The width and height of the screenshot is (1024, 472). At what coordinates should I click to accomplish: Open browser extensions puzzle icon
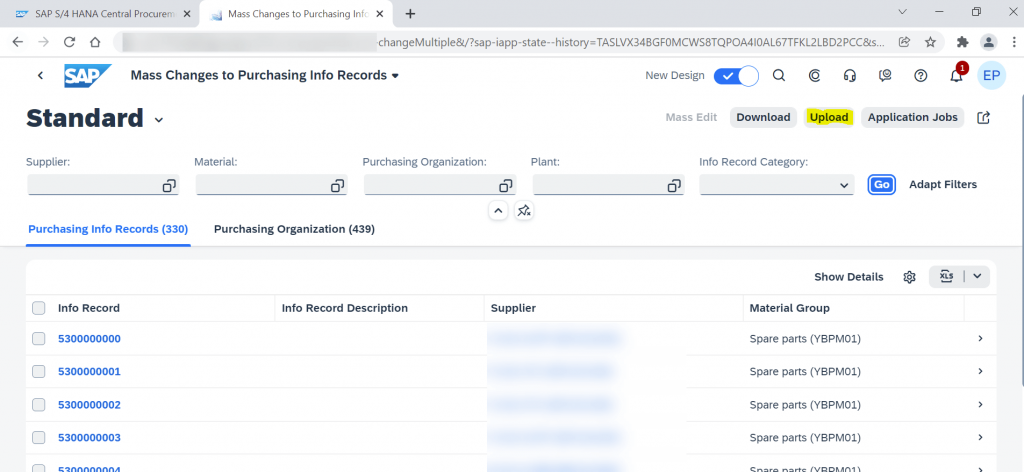click(963, 42)
